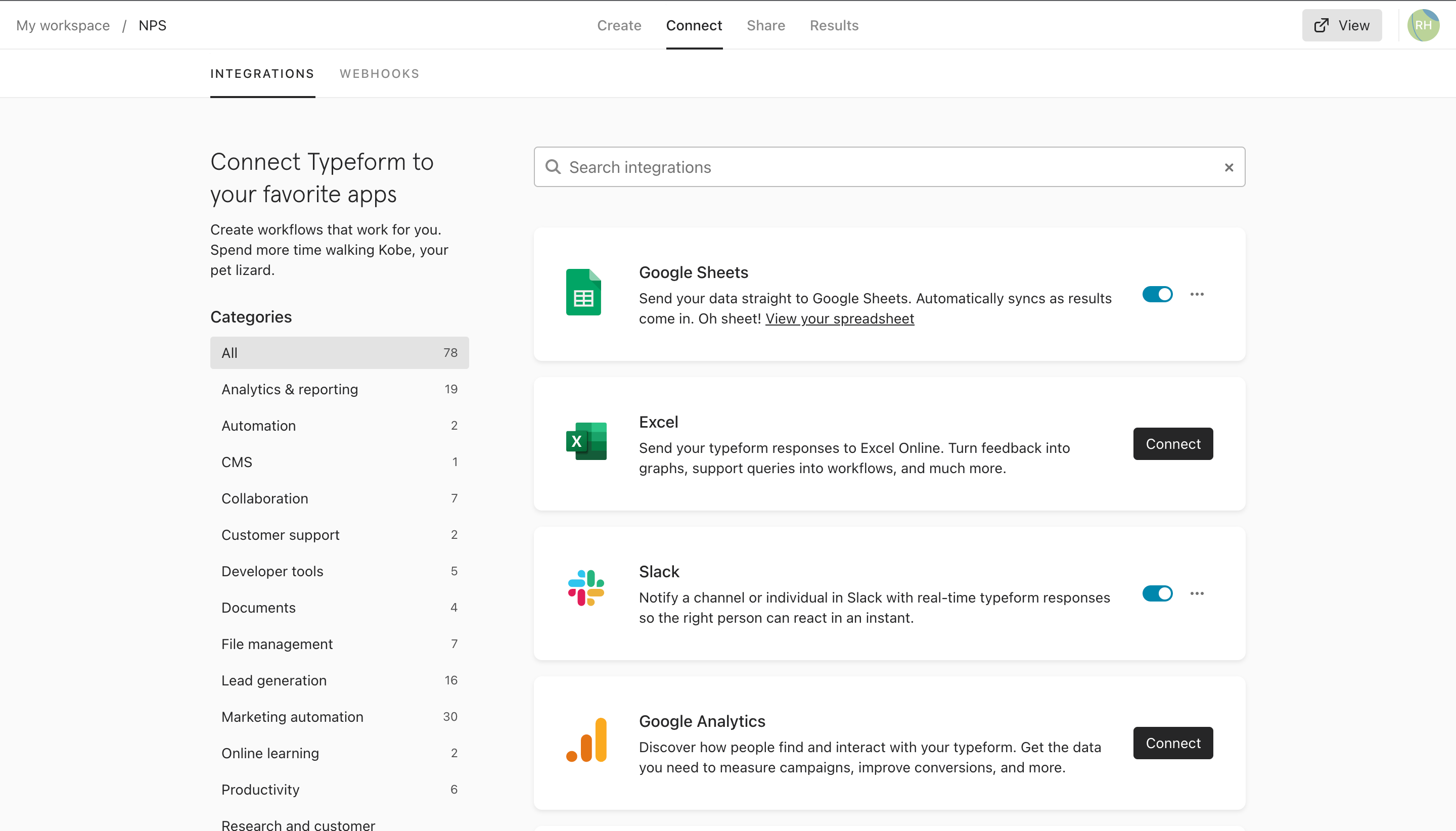Screen dimensions: 1456x831
Task: Filter by Marketing automation category
Action: 339,716
